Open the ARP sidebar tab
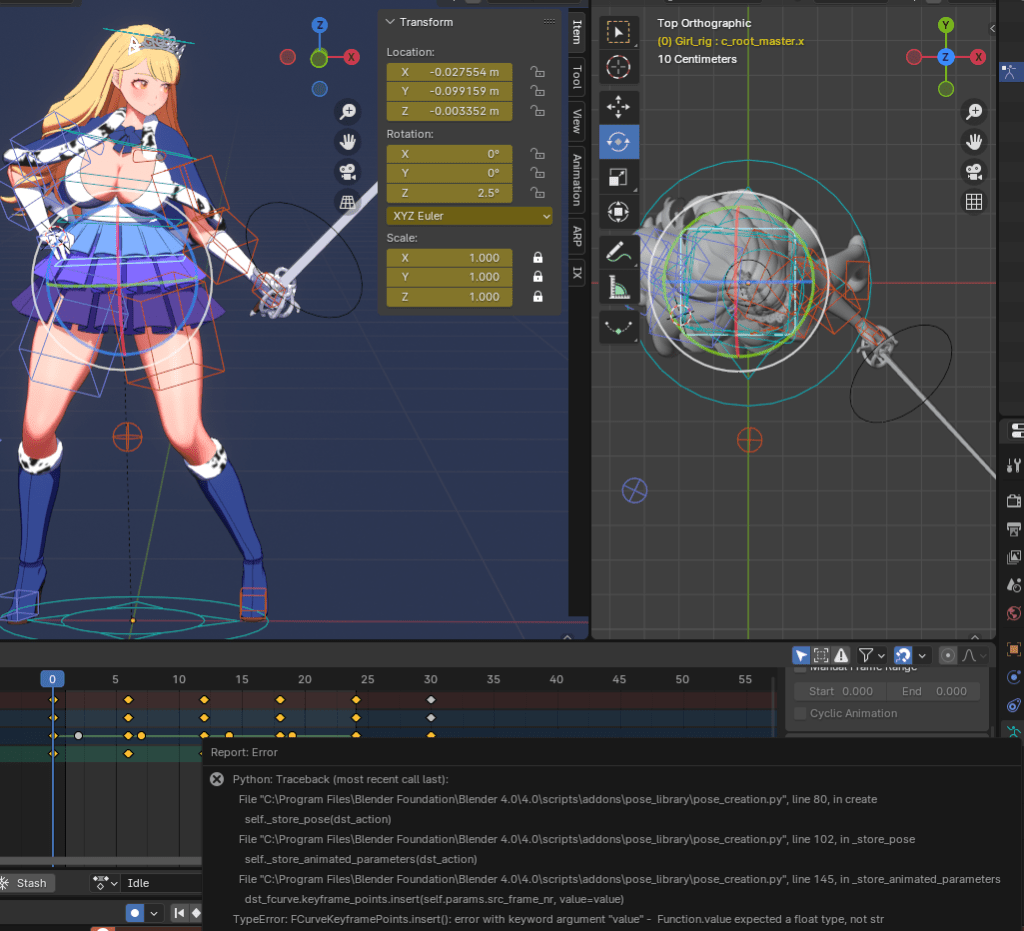This screenshot has width=1024, height=931. 577,236
